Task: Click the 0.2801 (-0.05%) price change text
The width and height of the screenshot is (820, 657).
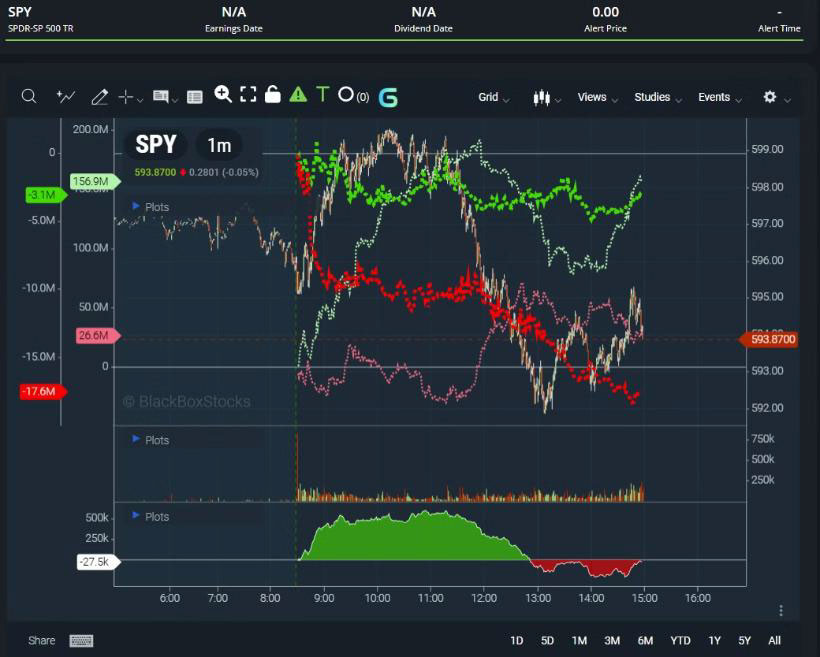Action: [223, 172]
